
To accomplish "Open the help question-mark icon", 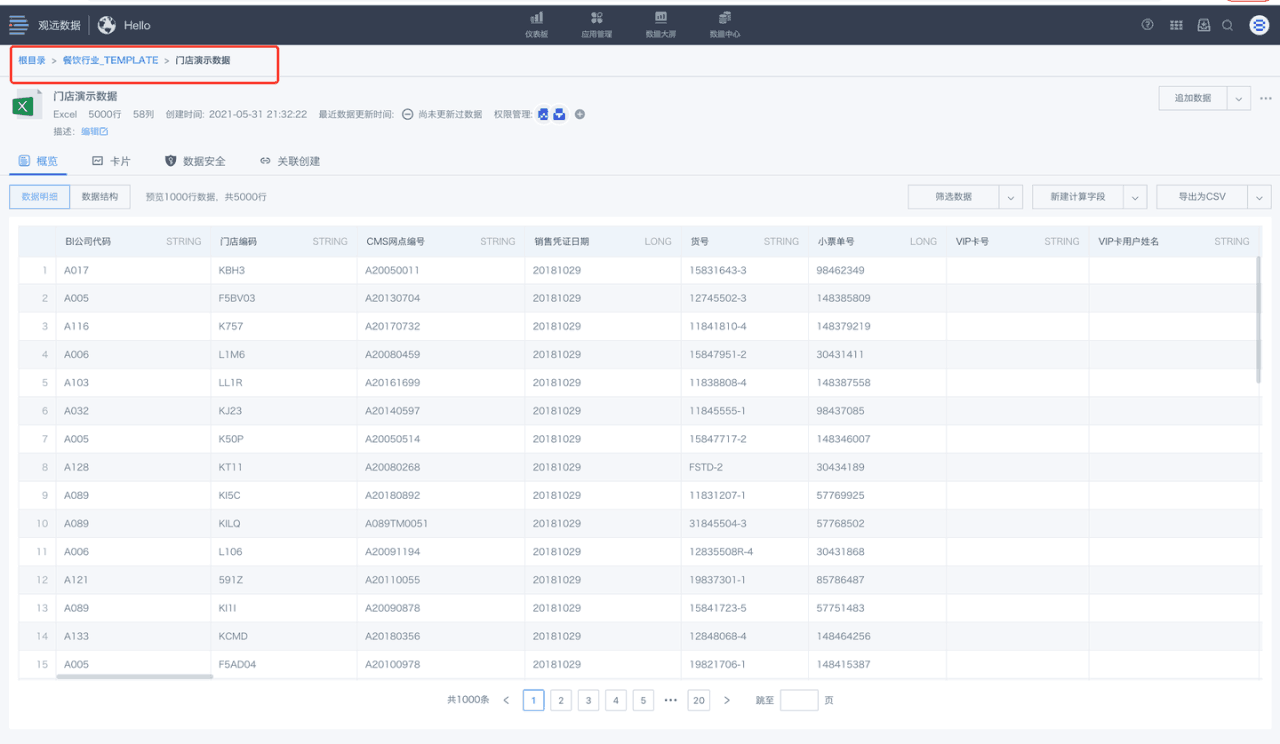I will pos(1148,25).
